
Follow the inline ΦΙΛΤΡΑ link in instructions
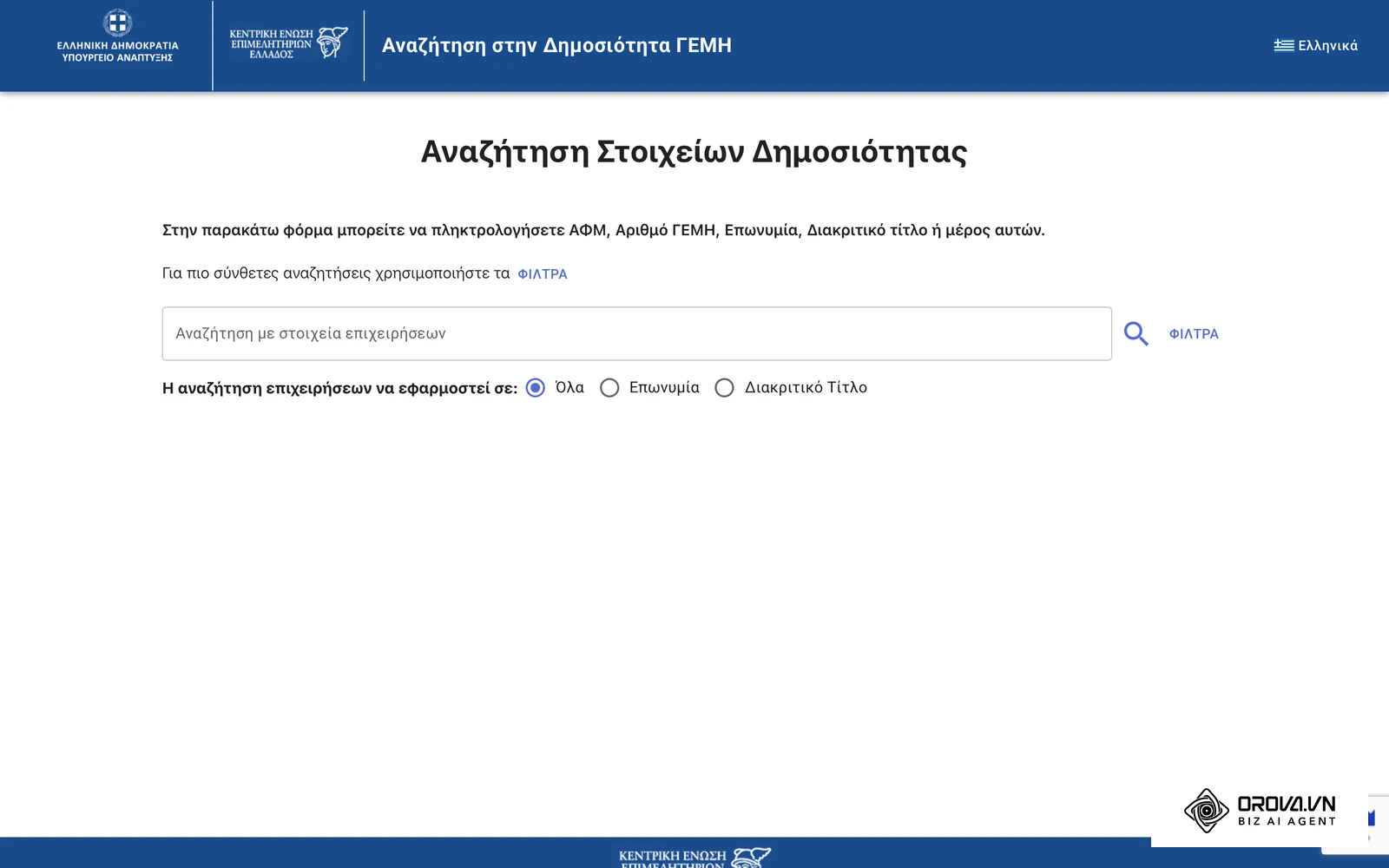[543, 273]
